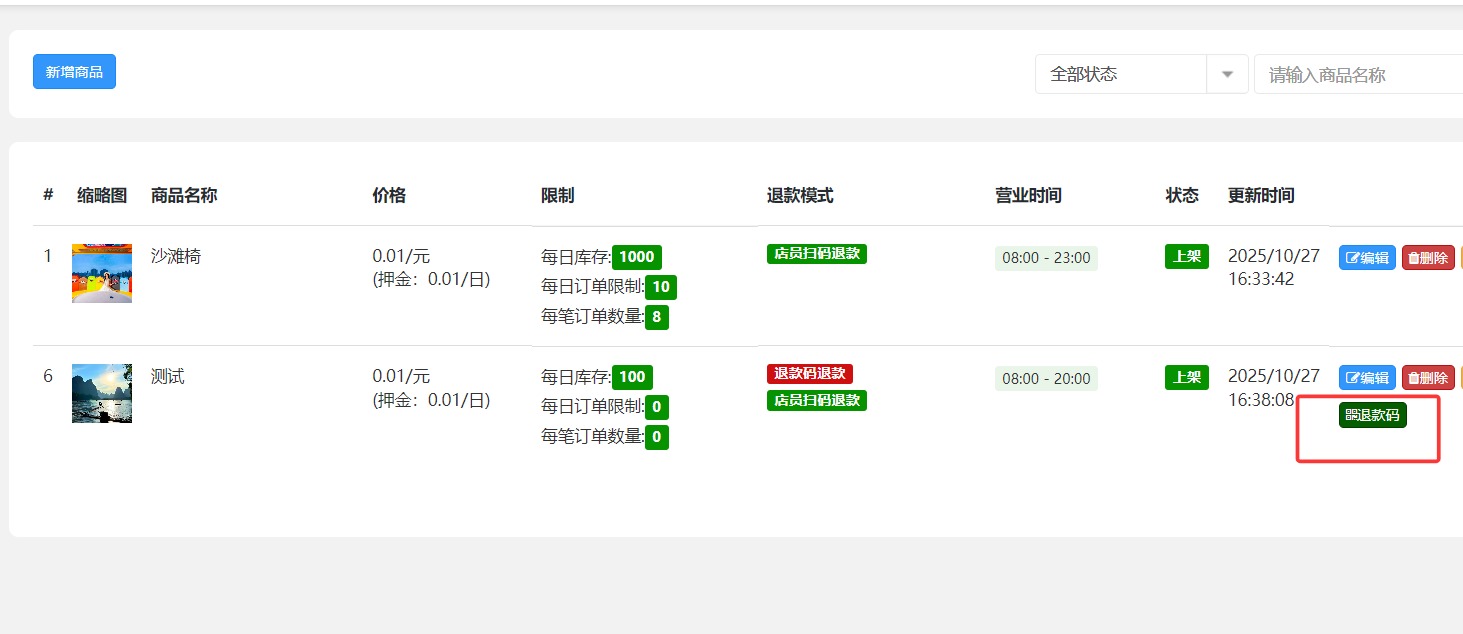Open the 沙滩椅 product thumbnail
Image resolution: width=1463 pixels, height=634 pixels.
[102, 273]
